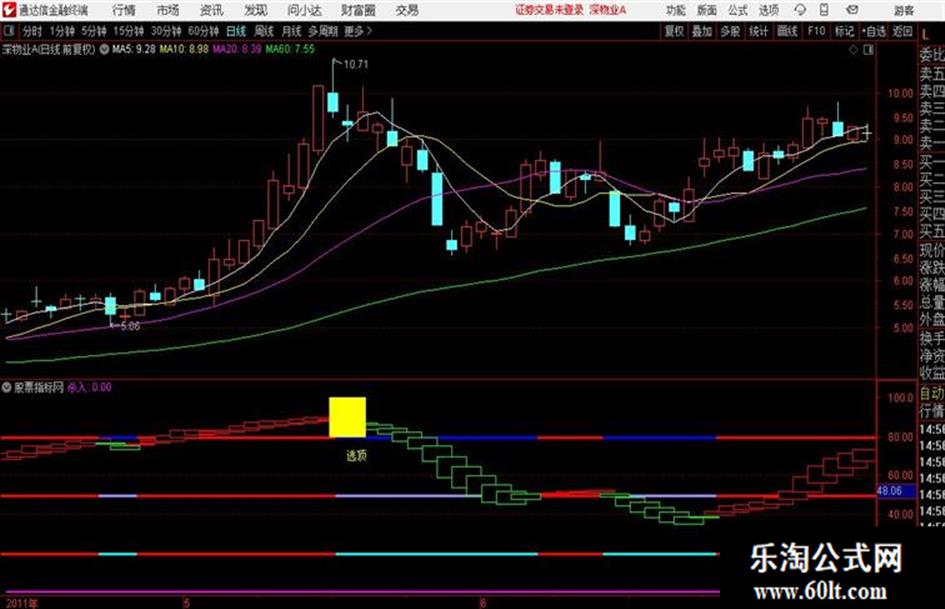
Task: Select the 月线 monthly chart tab
Action: 292,31
